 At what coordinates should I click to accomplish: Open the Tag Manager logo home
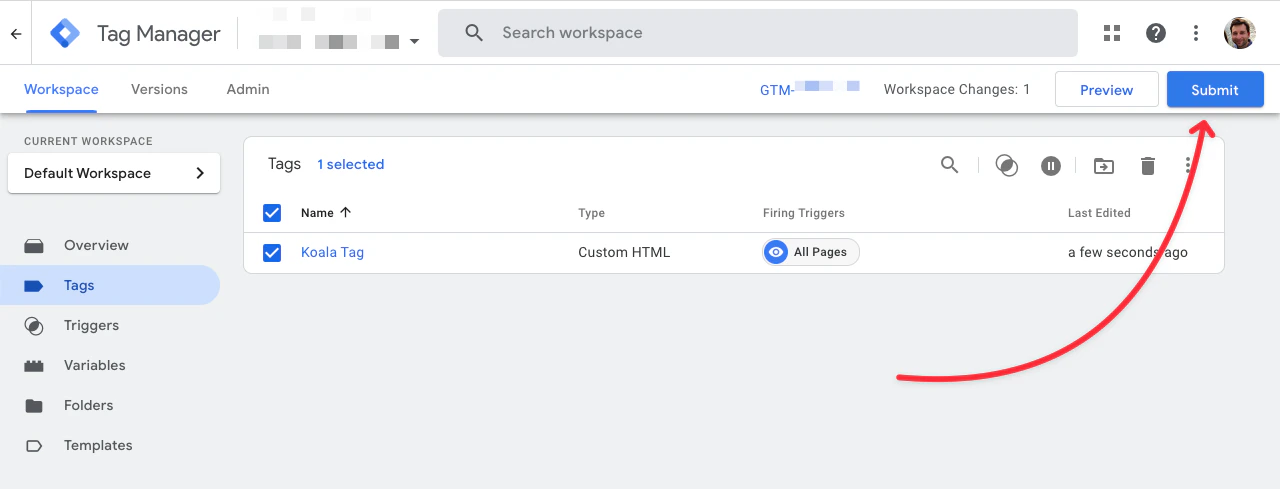(x=66, y=33)
